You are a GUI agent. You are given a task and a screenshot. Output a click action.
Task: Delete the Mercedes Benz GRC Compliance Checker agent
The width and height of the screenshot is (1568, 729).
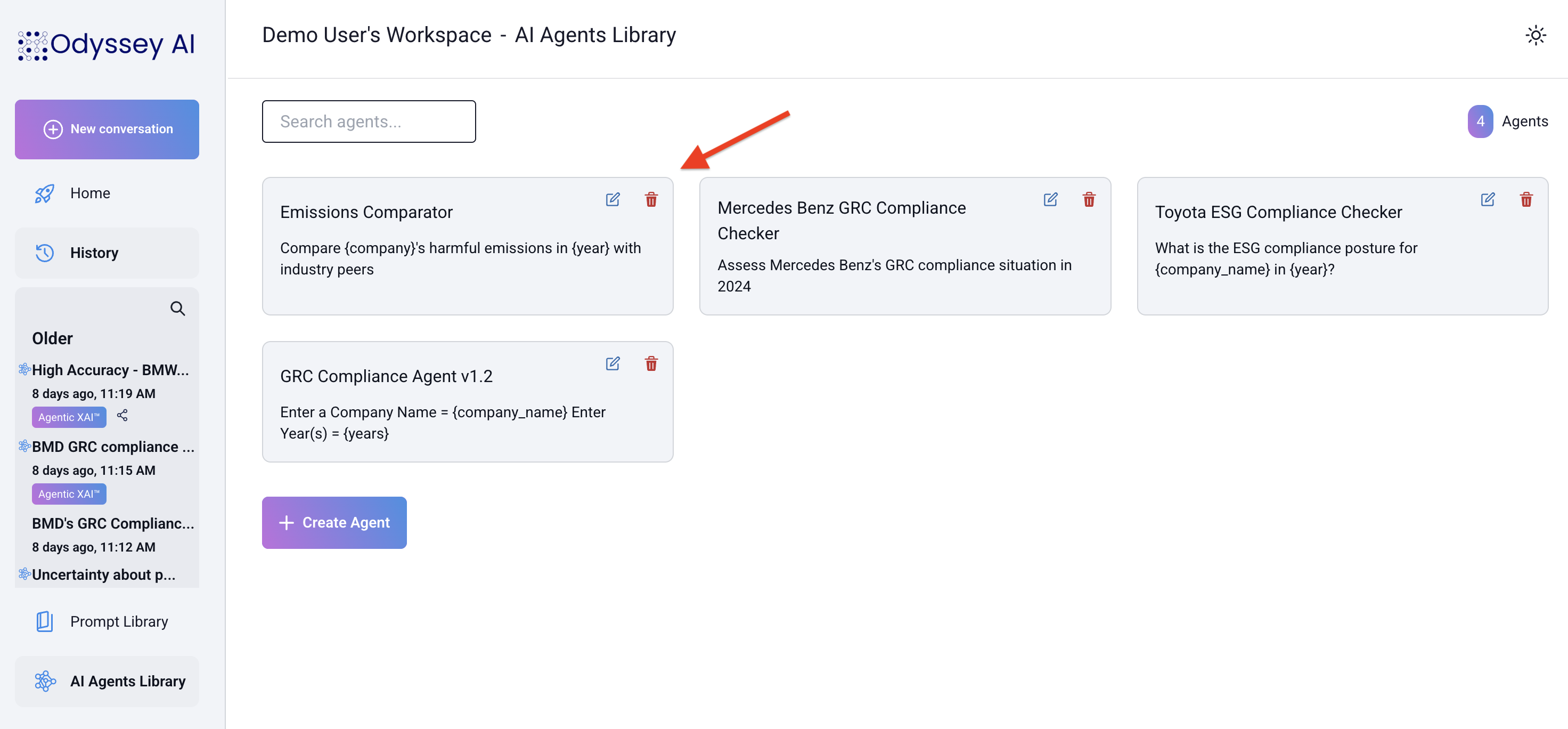click(1088, 200)
